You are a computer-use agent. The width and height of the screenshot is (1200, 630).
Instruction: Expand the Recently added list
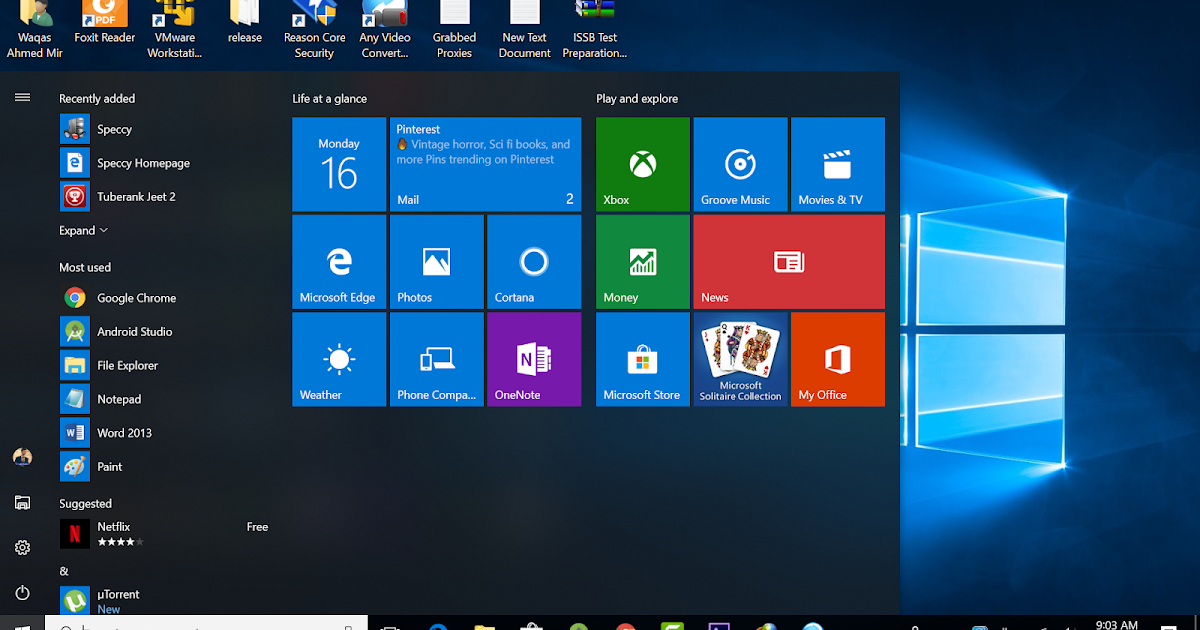tap(83, 231)
